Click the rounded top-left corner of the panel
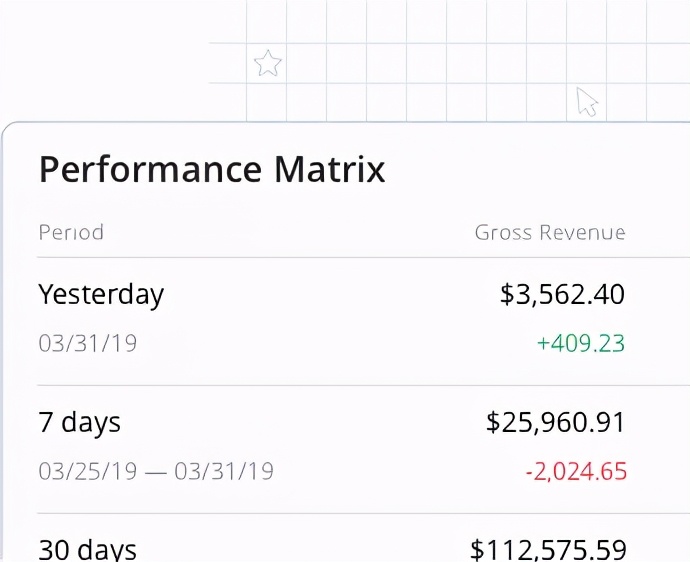The image size is (690, 562). tap(9, 129)
